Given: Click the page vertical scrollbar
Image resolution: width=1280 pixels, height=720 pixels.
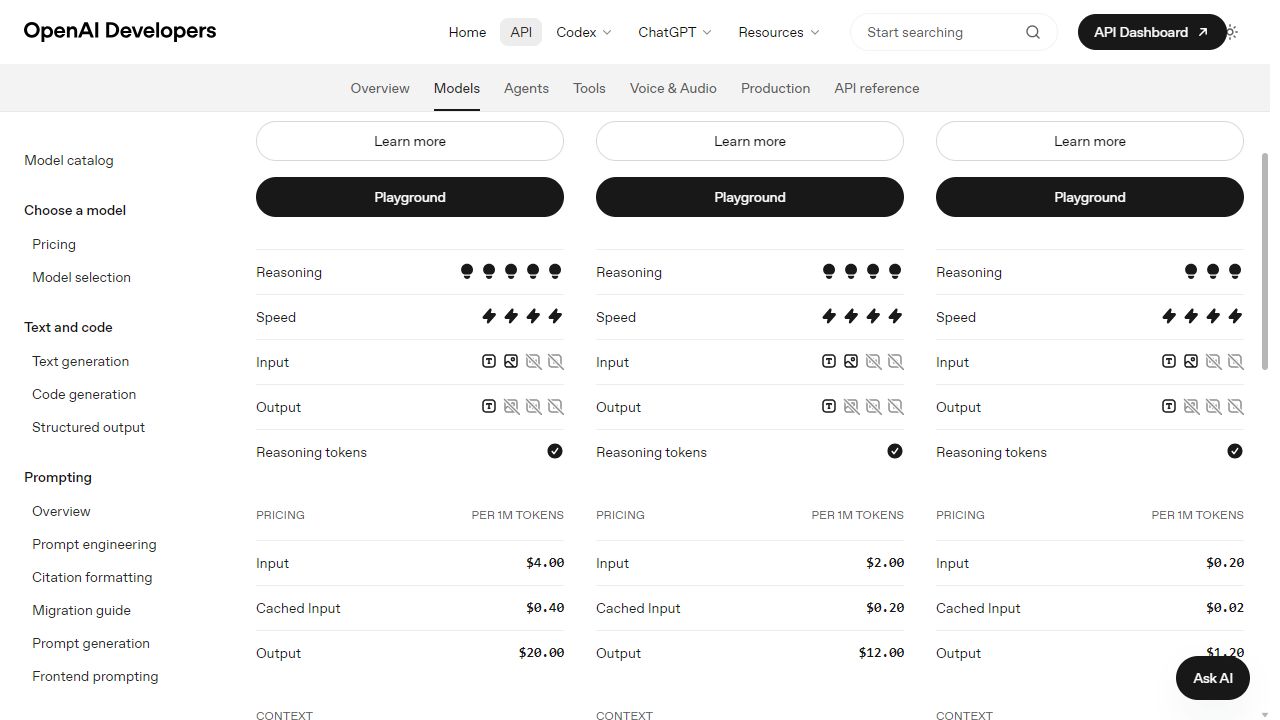Looking at the screenshot, I should point(1265,260).
